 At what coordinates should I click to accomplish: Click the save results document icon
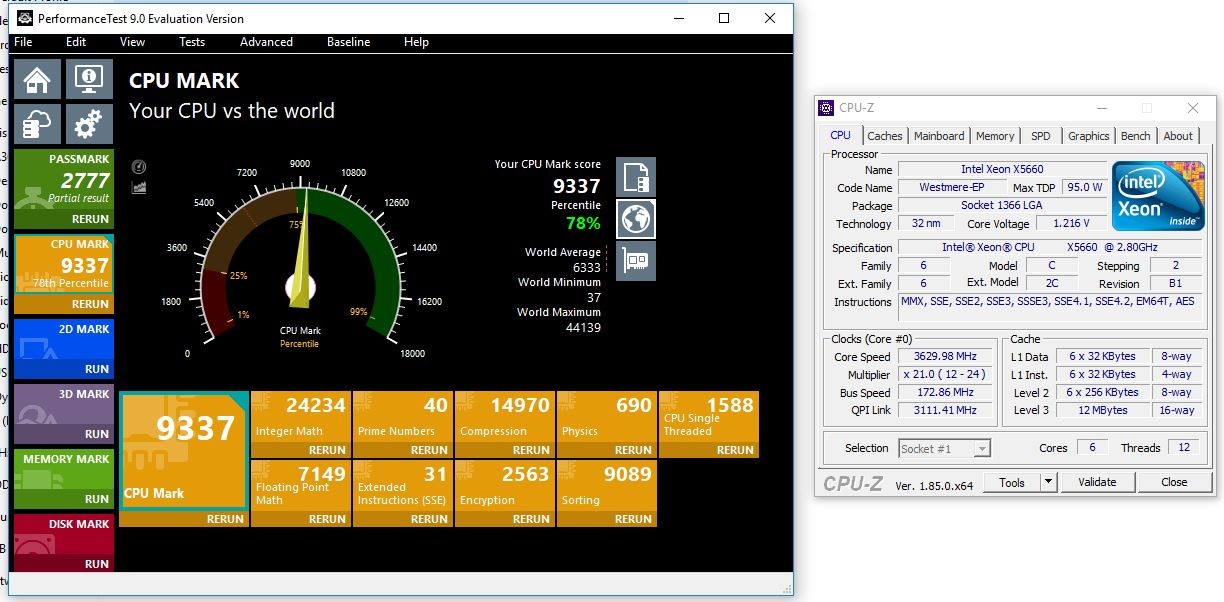click(636, 177)
